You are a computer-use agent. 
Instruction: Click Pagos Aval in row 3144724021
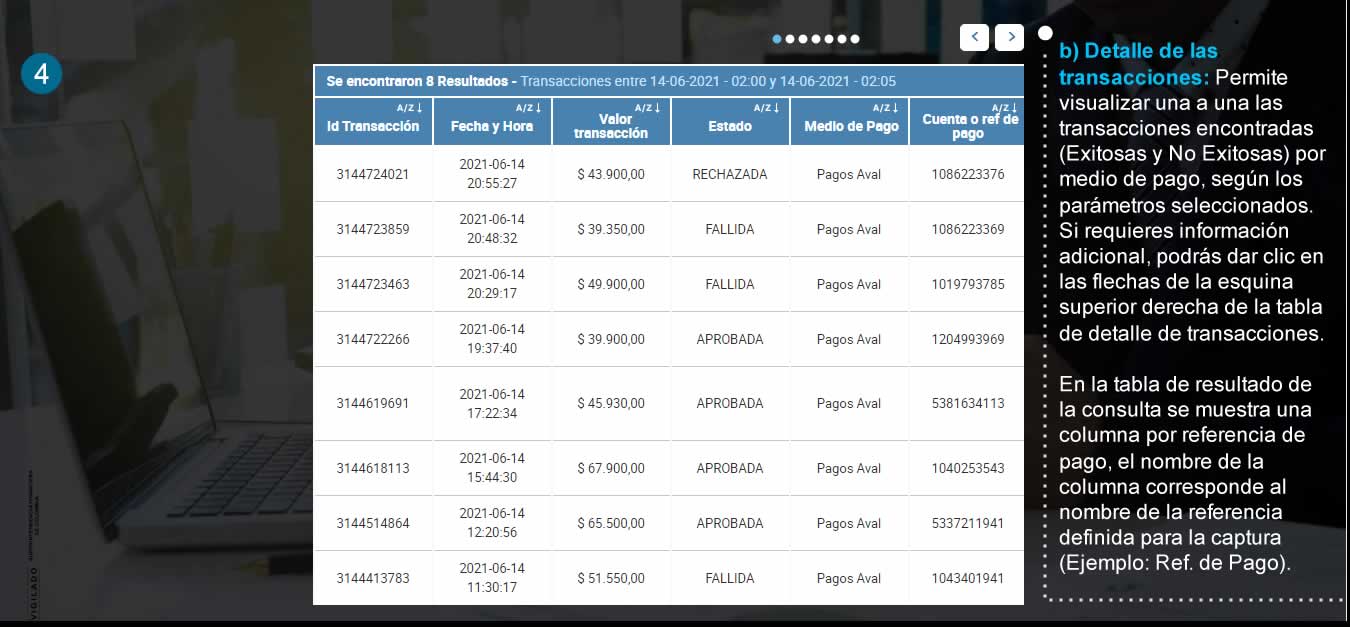click(849, 174)
